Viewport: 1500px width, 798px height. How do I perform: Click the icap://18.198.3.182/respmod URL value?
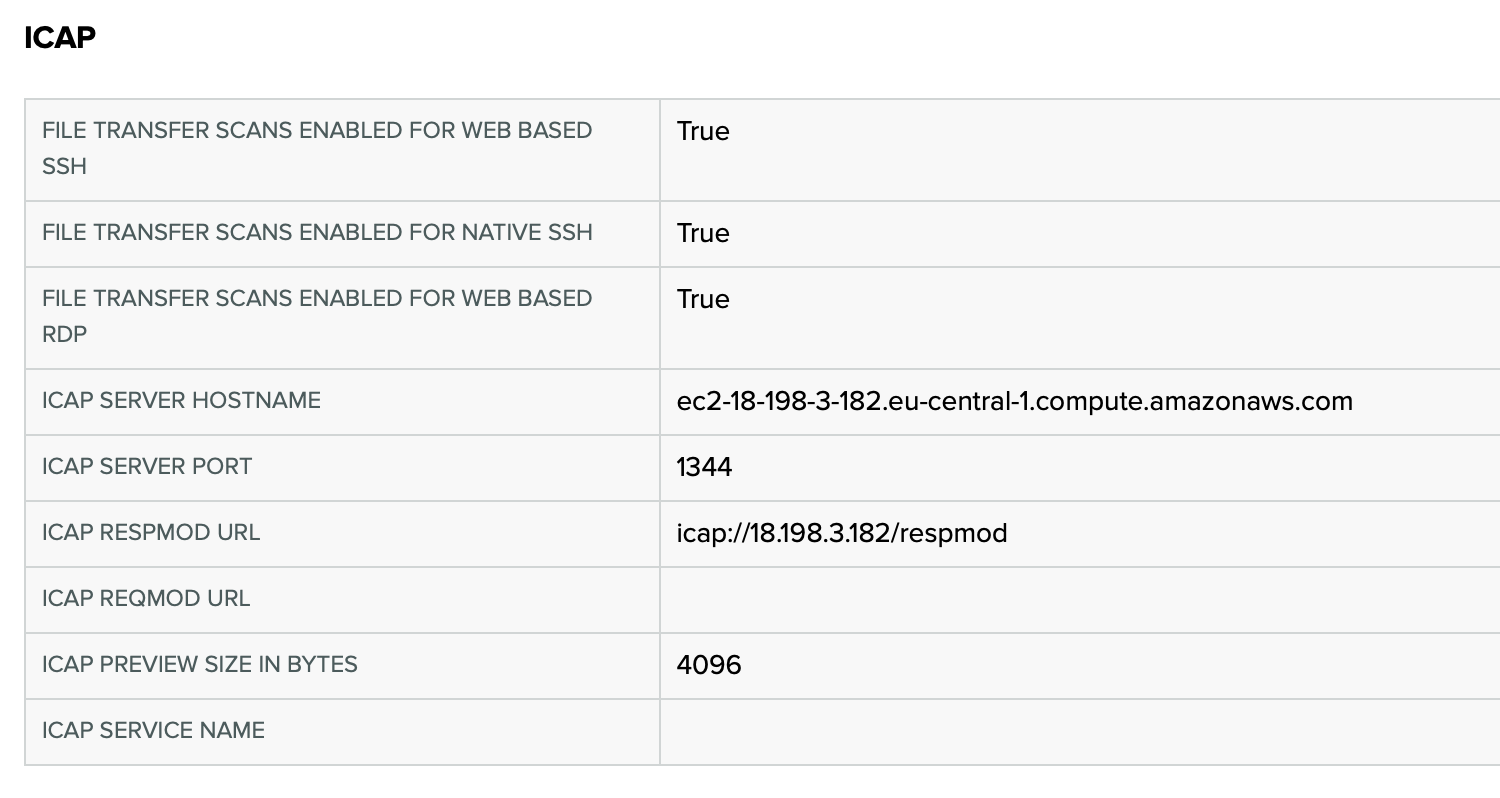(x=842, y=533)
